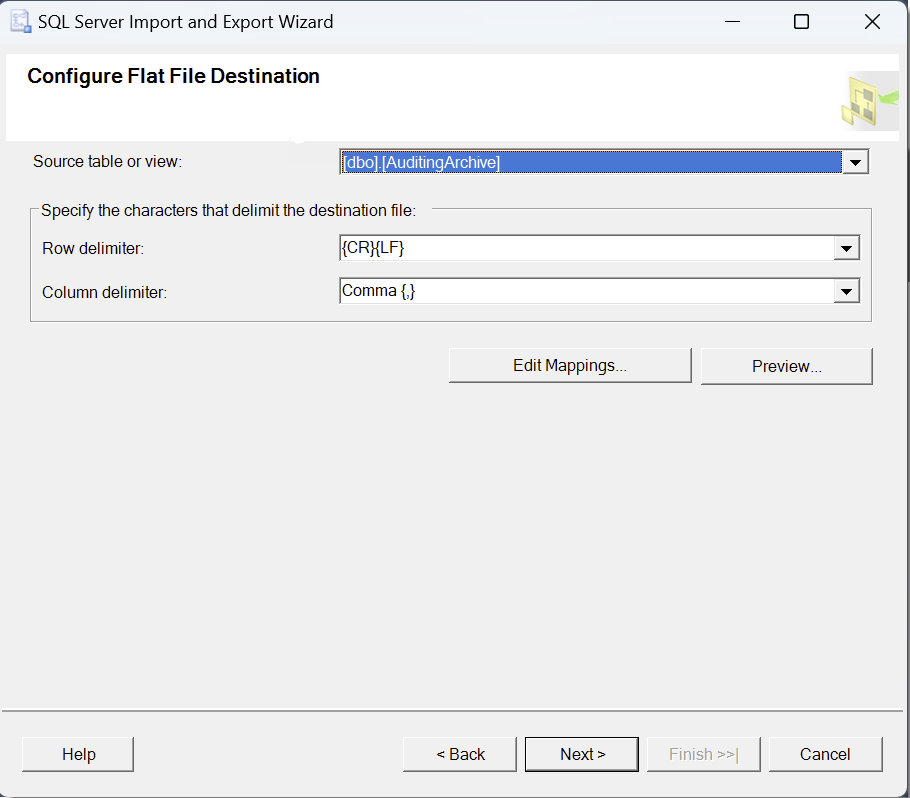Close the wizard window
The height and width of the screenshot is (798, 910).
point(872,22)
